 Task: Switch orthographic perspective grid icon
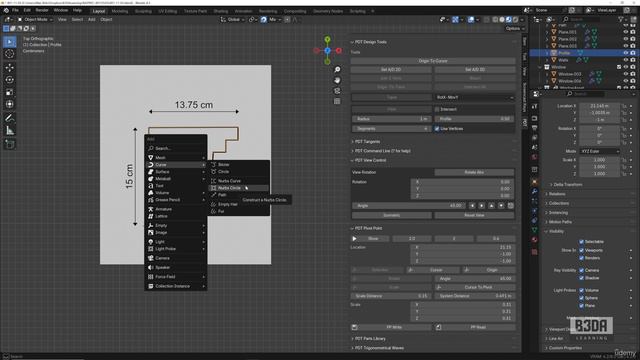click(x=337, y=101)
